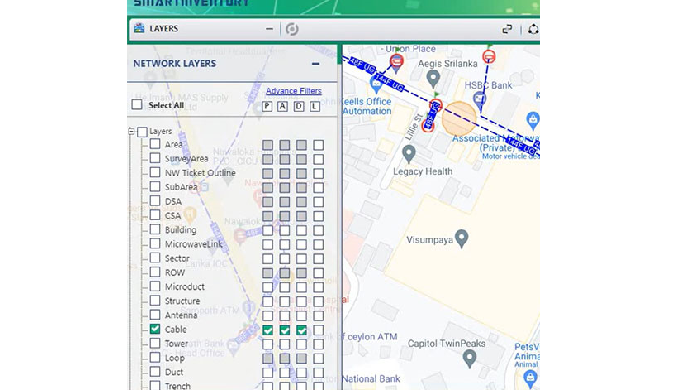
Task: Click the Visumpaya map pin
Action: (x=462, y=239)
